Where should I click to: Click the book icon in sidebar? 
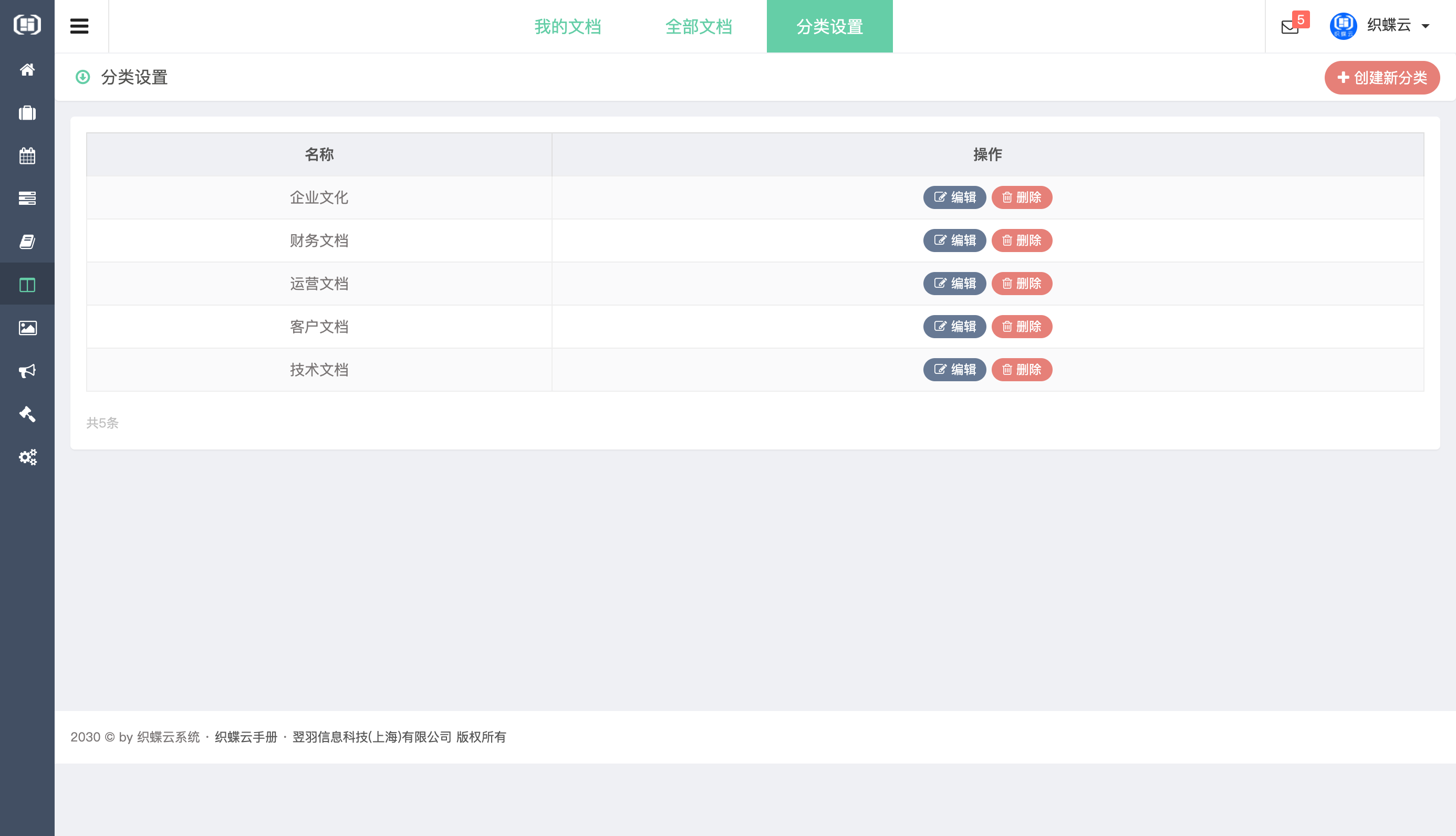coord(27,242)
